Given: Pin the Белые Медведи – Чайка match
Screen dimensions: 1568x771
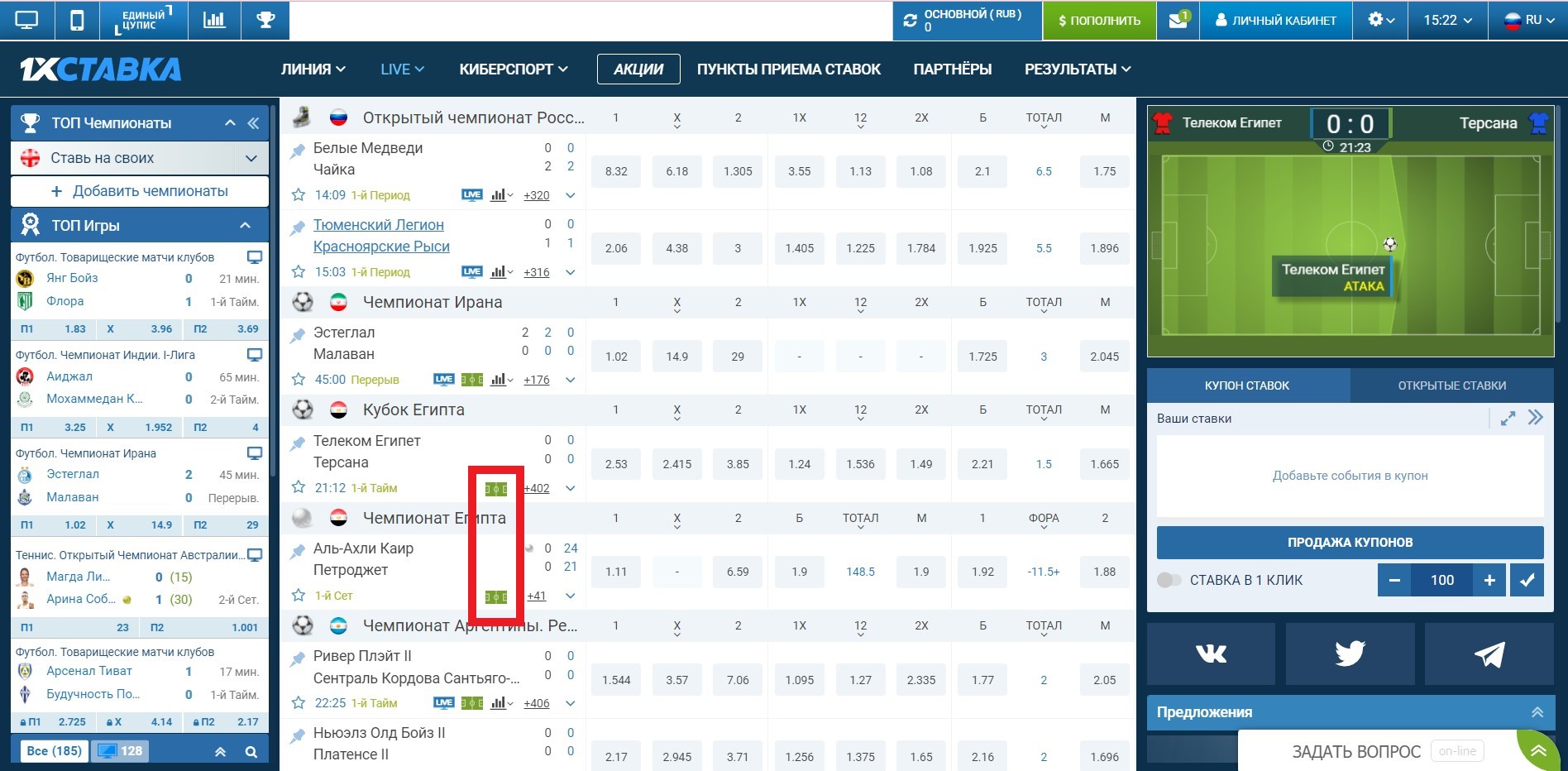Looking at the screenshot, I should tap(298, 151).
